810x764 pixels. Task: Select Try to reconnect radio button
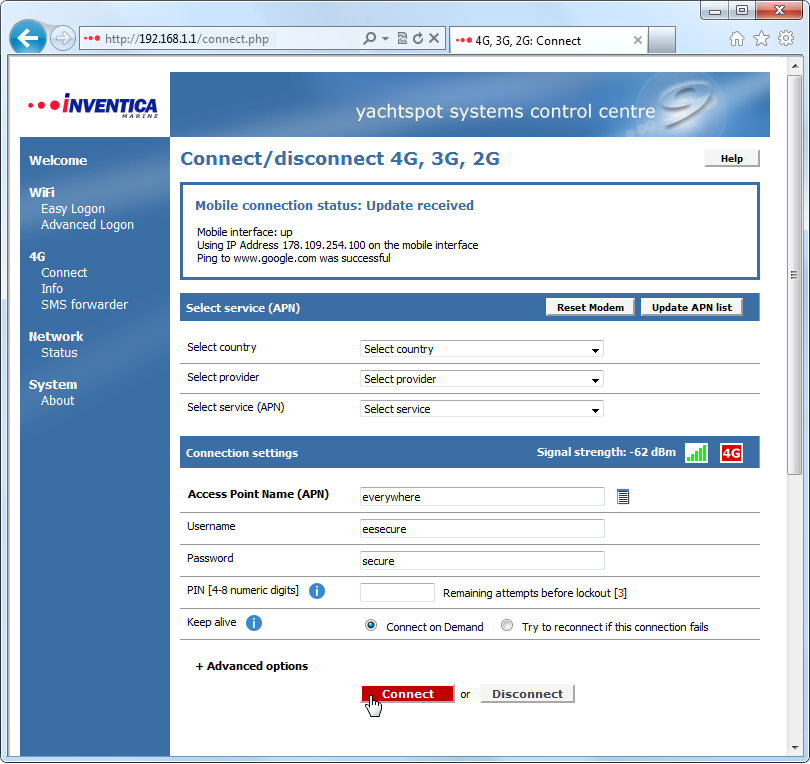tap(507, 626)
